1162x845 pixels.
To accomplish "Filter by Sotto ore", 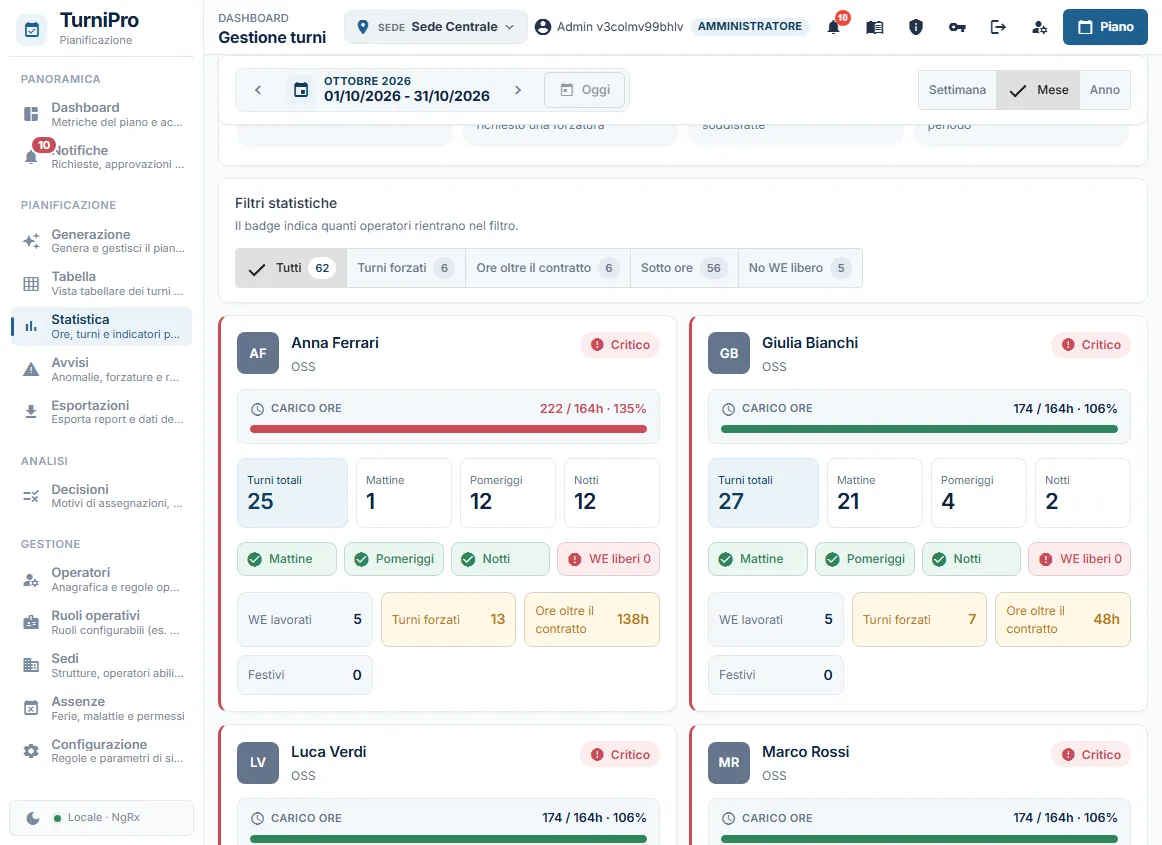I will [x=684, y=268].
